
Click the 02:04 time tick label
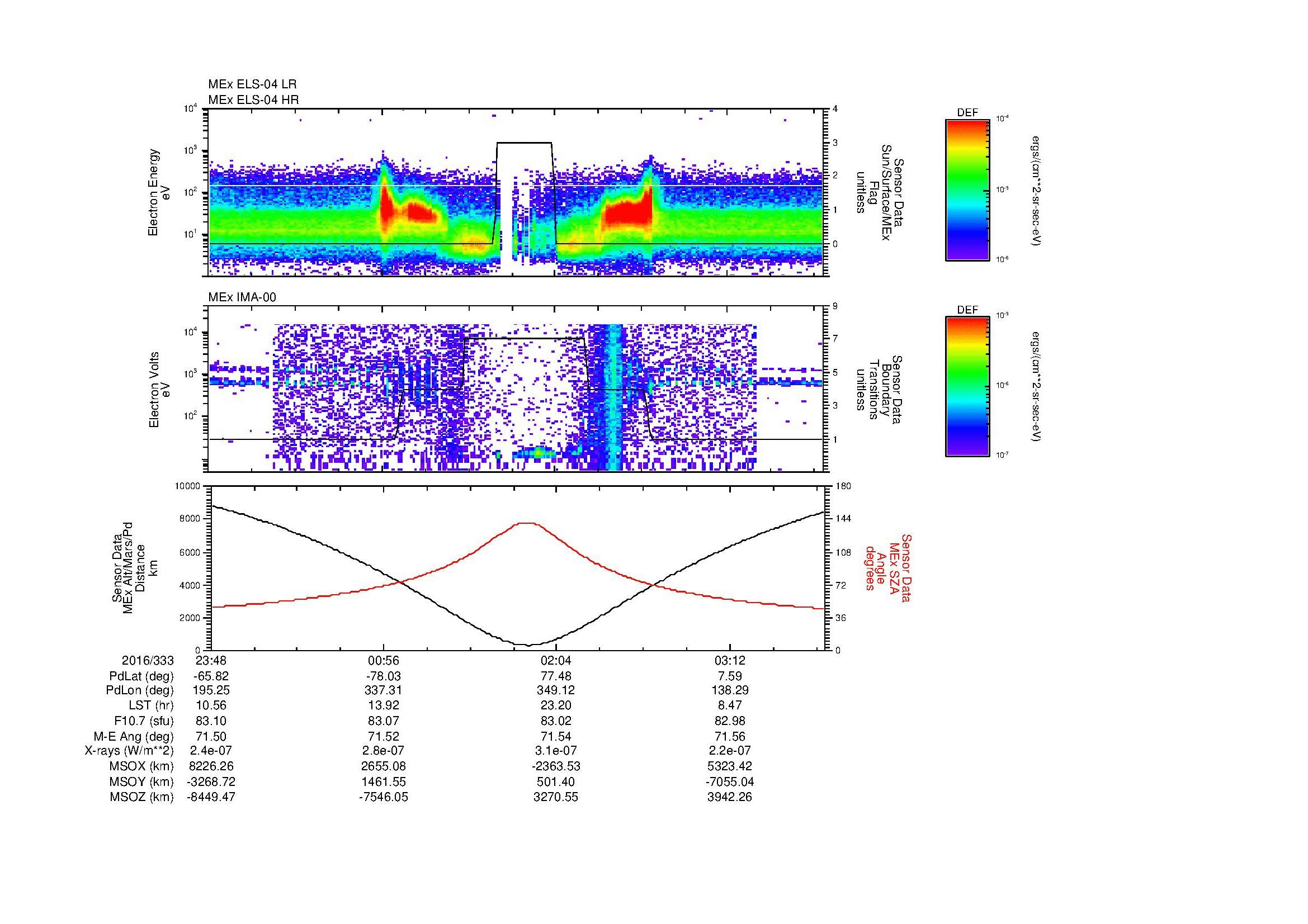coord(556,661)
